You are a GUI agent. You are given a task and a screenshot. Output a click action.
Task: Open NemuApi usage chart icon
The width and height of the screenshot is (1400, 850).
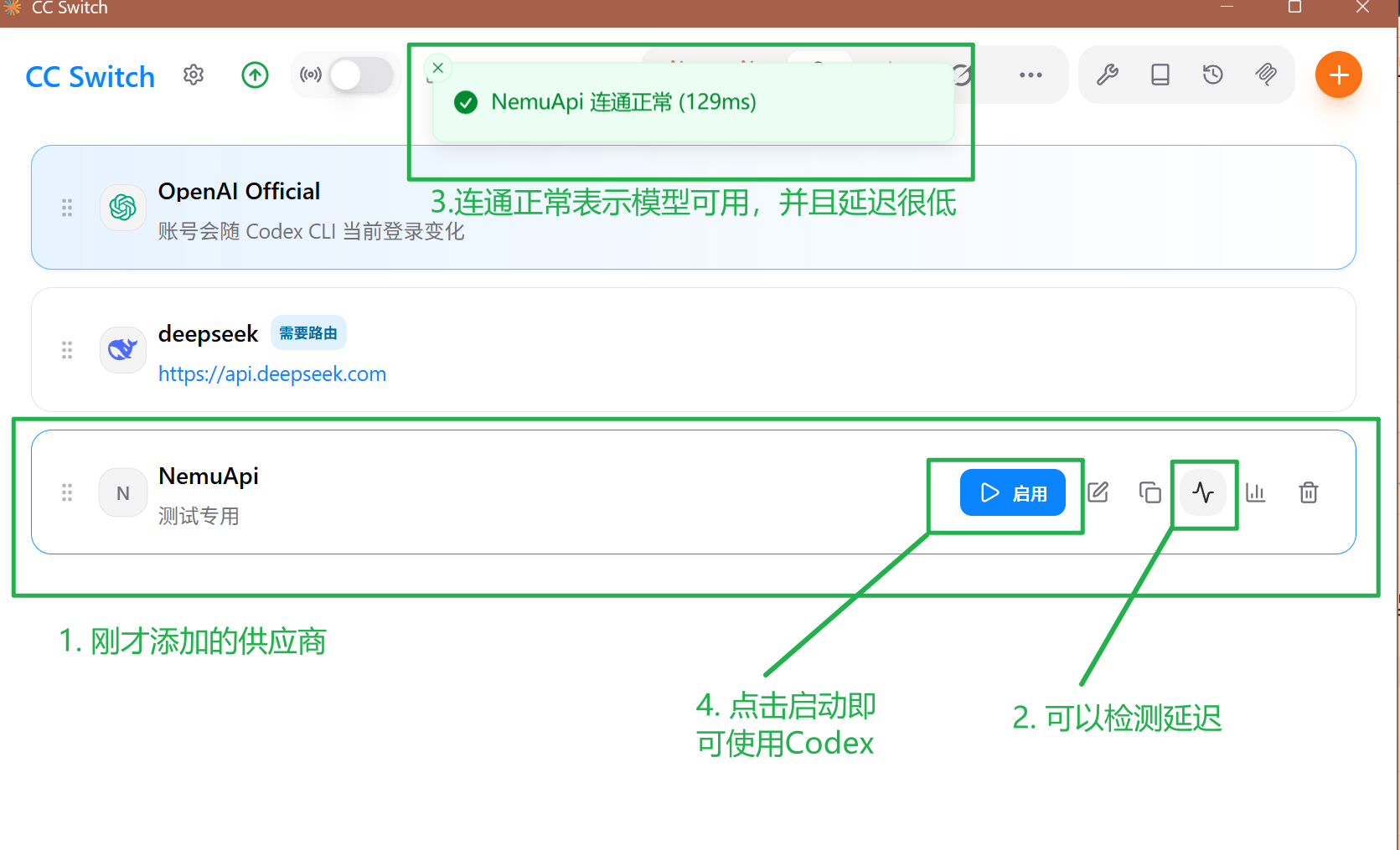tap(1255, 492)
